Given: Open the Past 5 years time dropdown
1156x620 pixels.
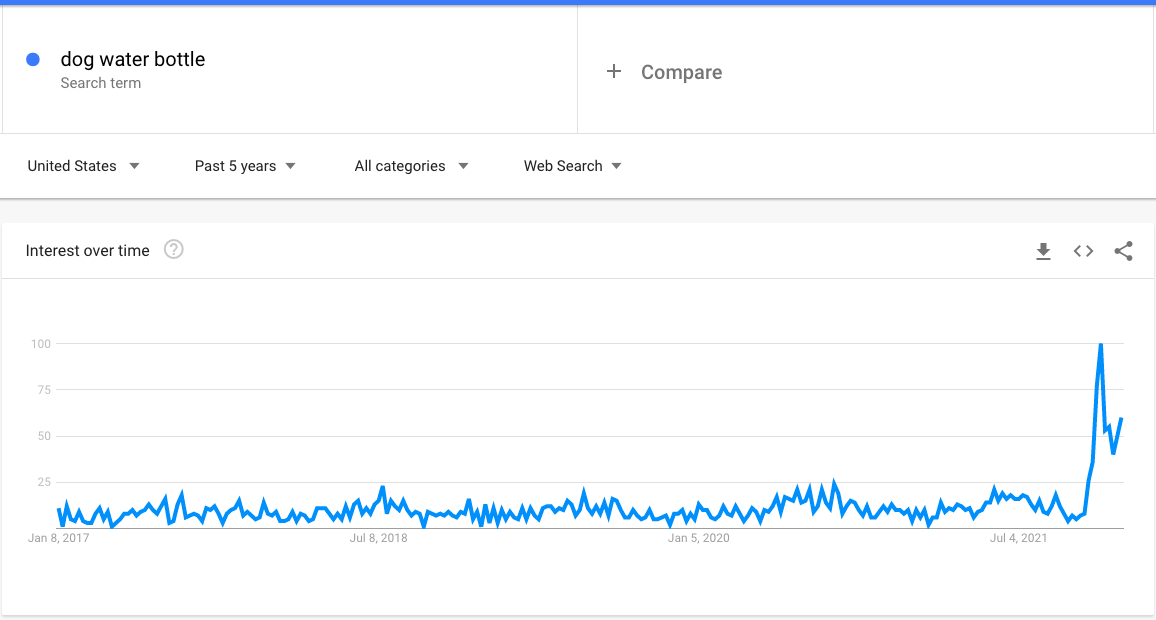Looking at the screenshot, I should (245, 166).
